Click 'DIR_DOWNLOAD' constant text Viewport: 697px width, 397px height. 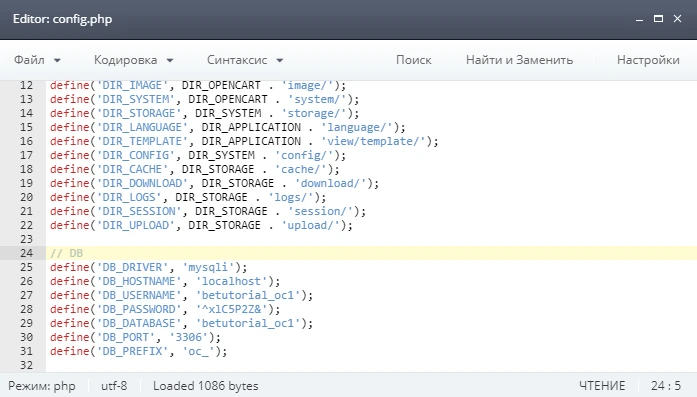point(142,183)
